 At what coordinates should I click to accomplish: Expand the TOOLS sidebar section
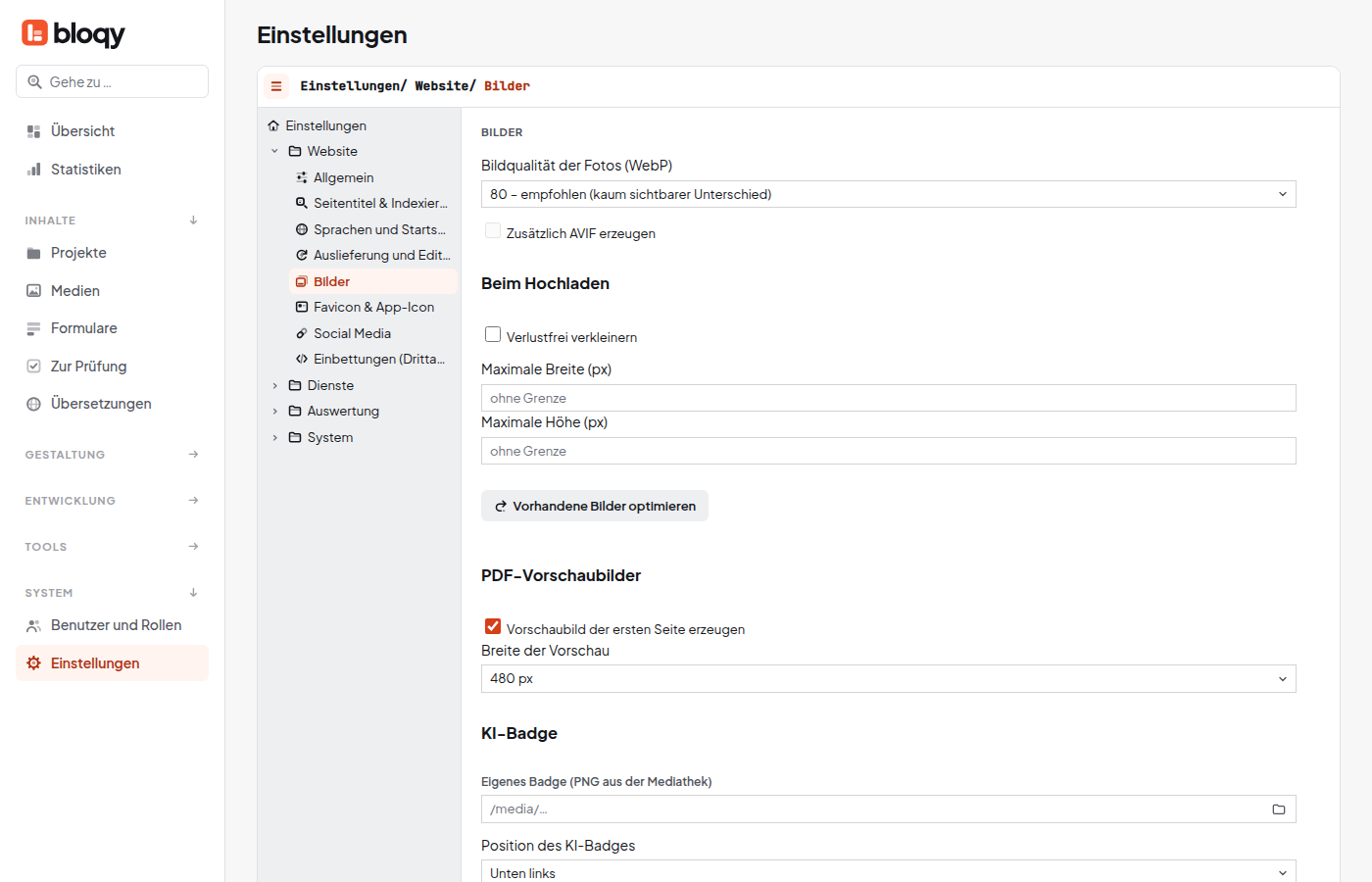click(112, 547)
